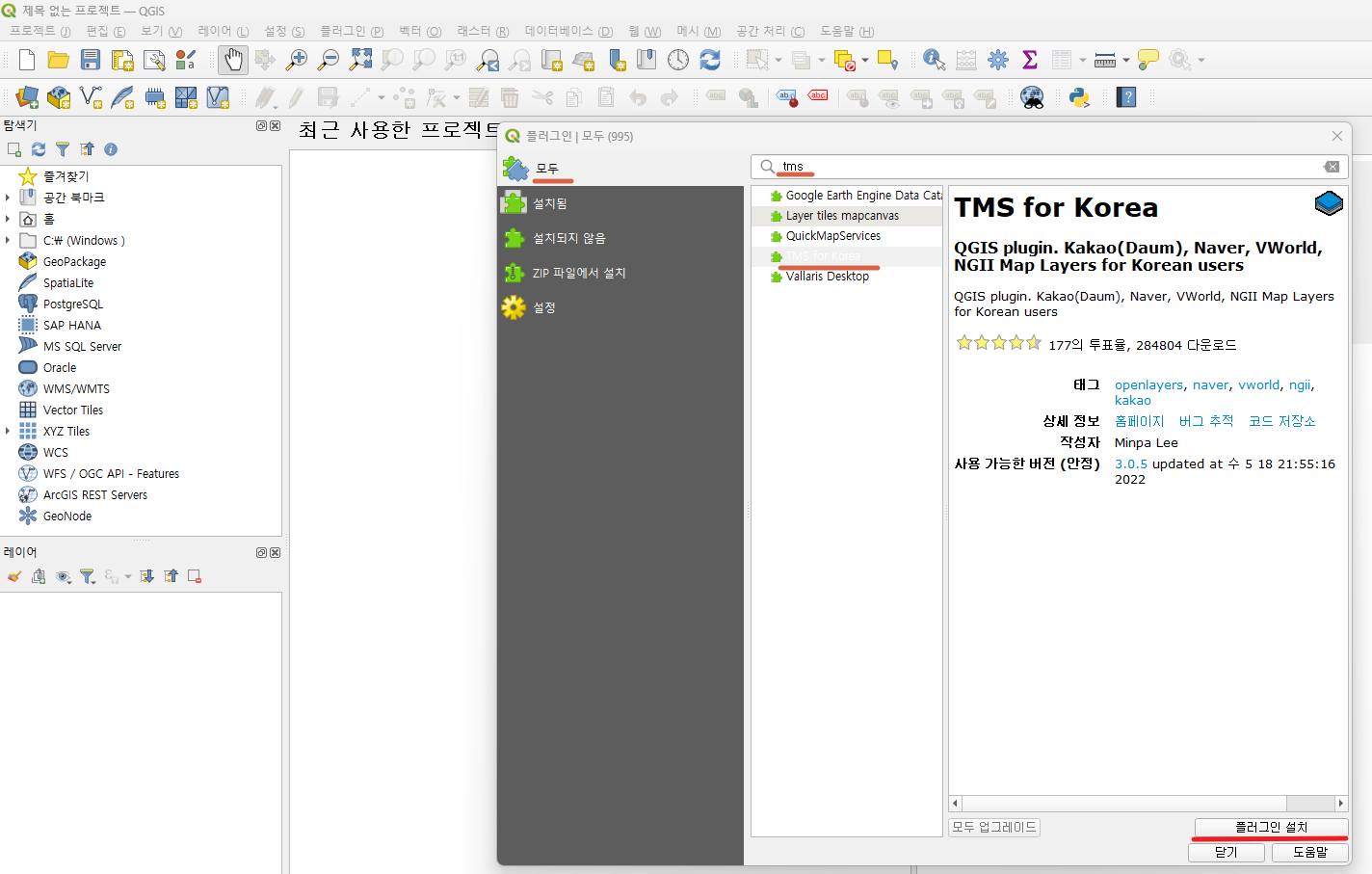
Task: Open the Temporal Controller clock icon
Action: pos(678,60)
